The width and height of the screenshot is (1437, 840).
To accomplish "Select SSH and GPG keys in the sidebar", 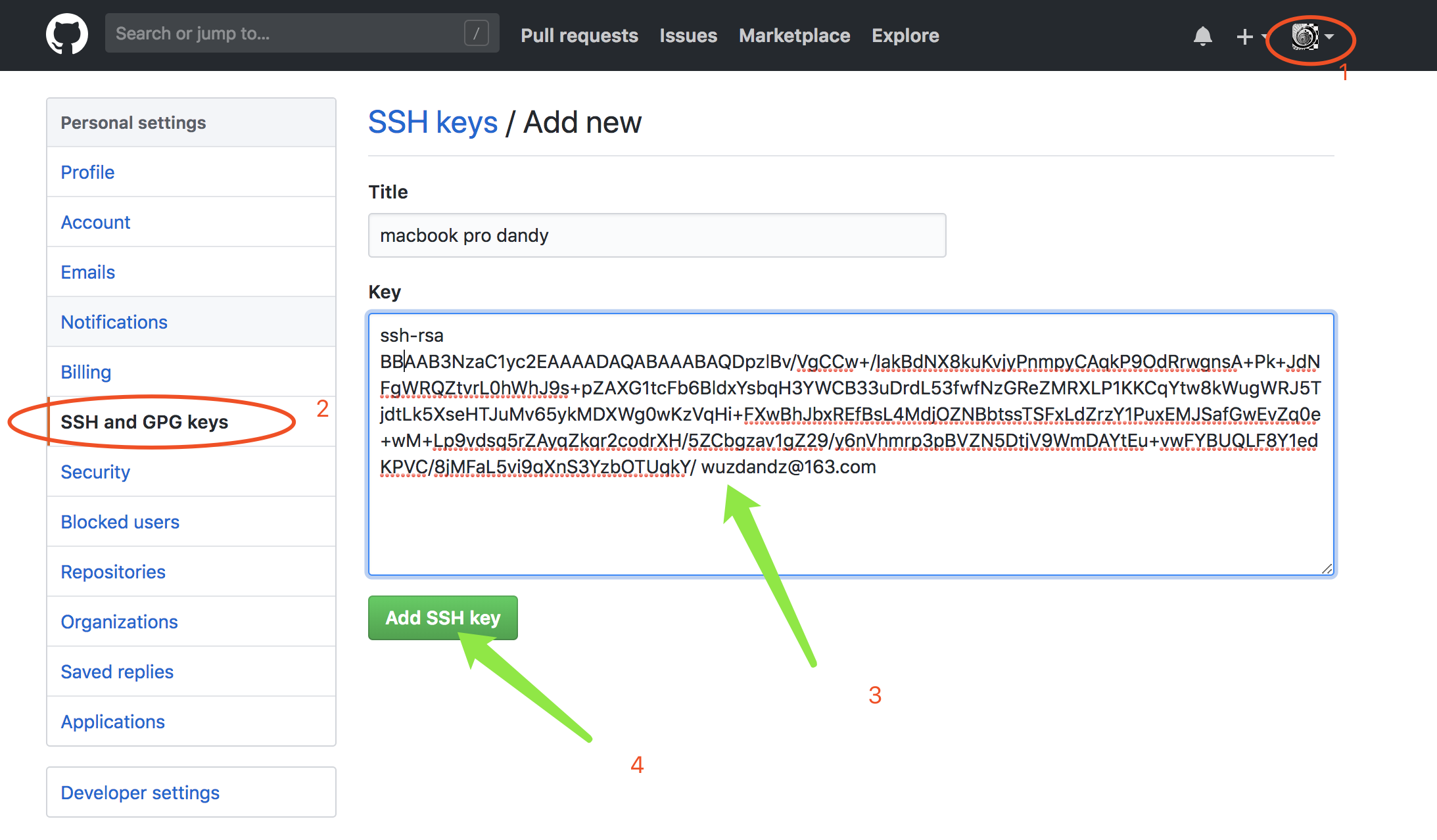I will pos(144,422).
